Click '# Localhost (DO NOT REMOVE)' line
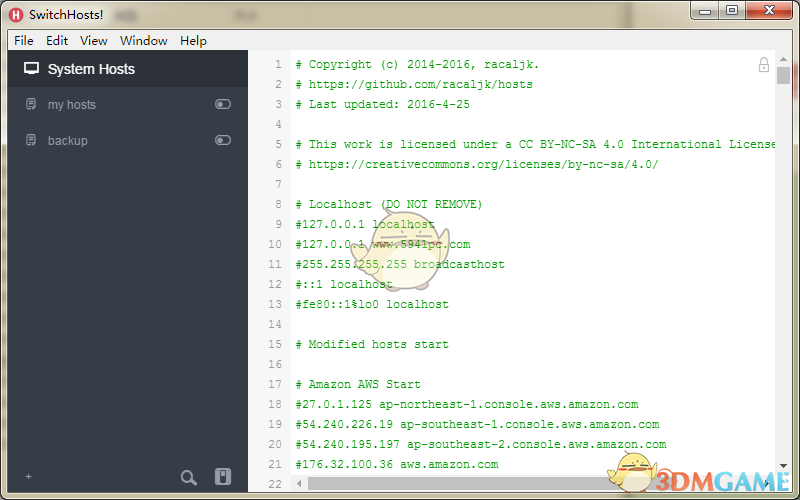This screenshot has width=800, height=500. tap(389, 205)
